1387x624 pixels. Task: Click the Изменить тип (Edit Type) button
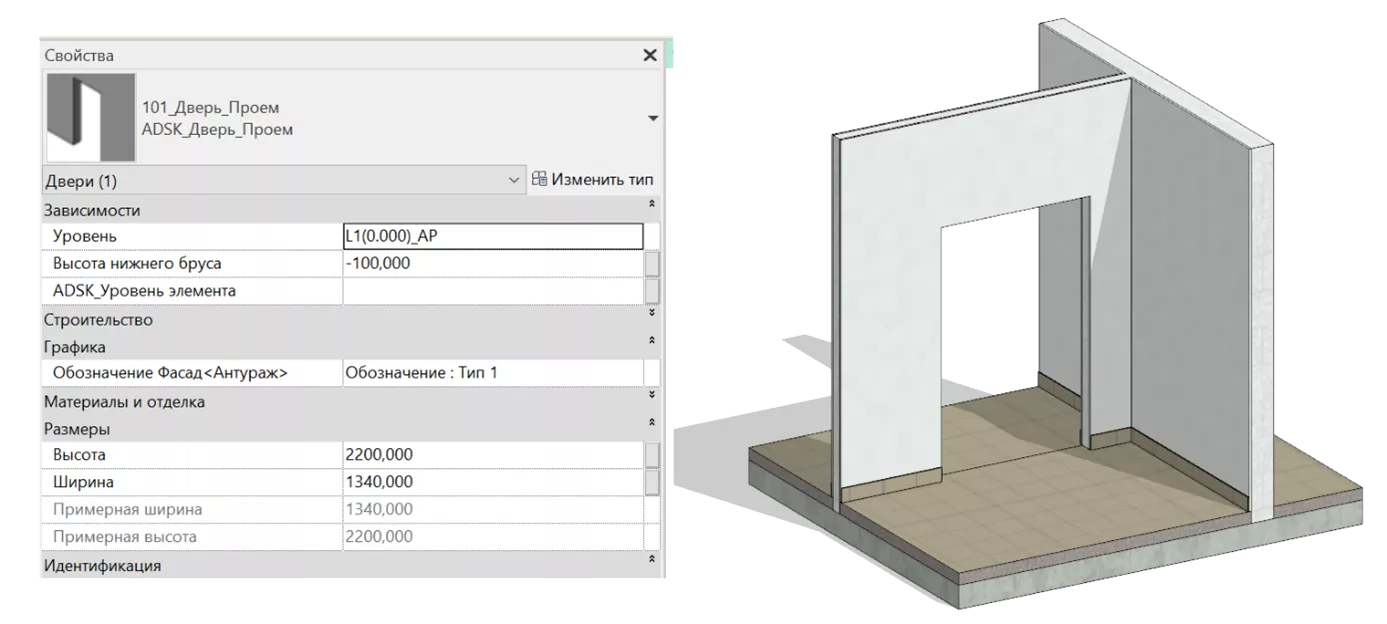(592, 180)
